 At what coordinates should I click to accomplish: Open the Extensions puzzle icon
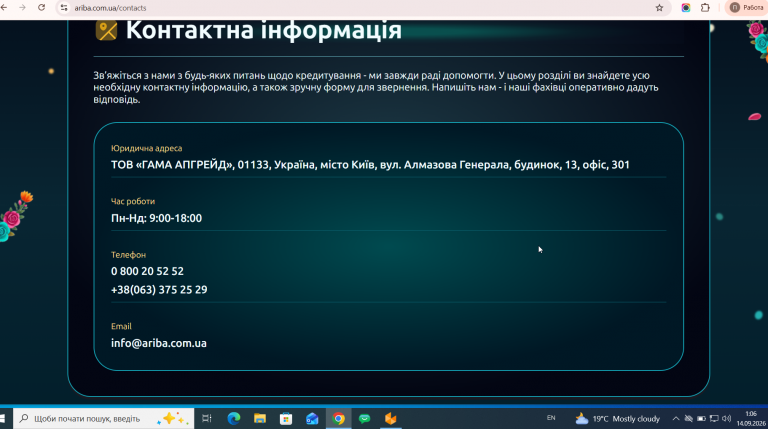point(705,8)
